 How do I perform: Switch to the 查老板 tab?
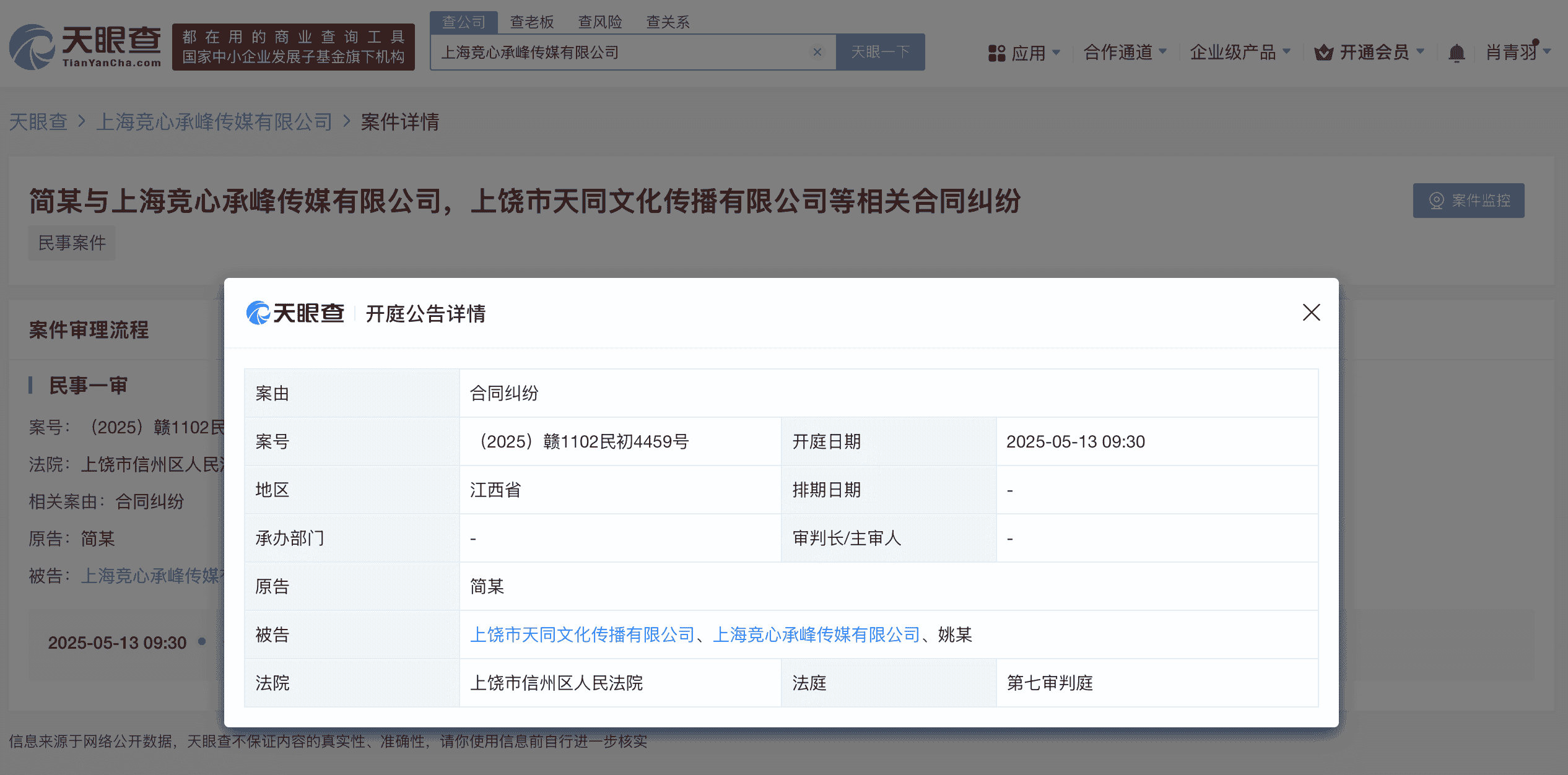531,22
